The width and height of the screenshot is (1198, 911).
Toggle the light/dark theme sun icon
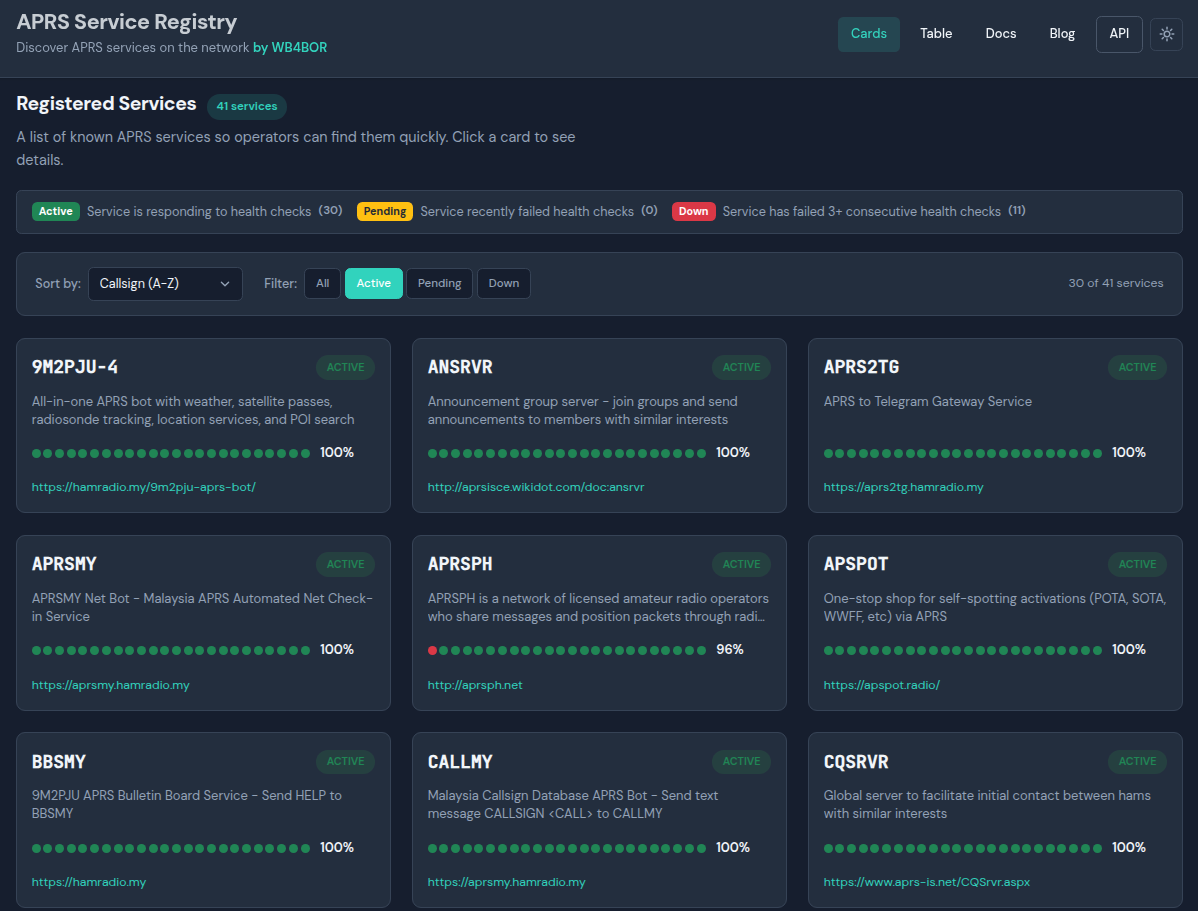tap(1166, 34)
